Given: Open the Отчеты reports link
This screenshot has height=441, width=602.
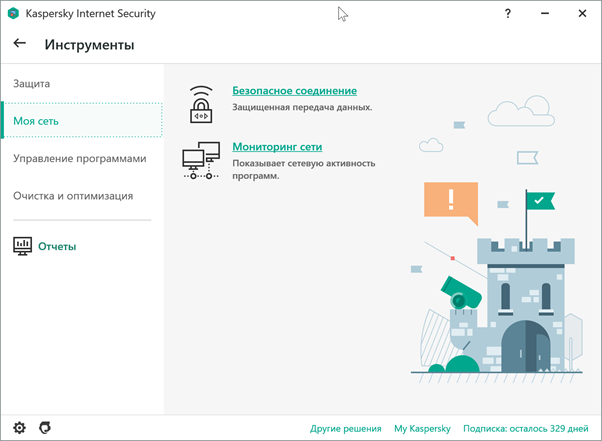Looking at the screenshot, I should (57, 246).
